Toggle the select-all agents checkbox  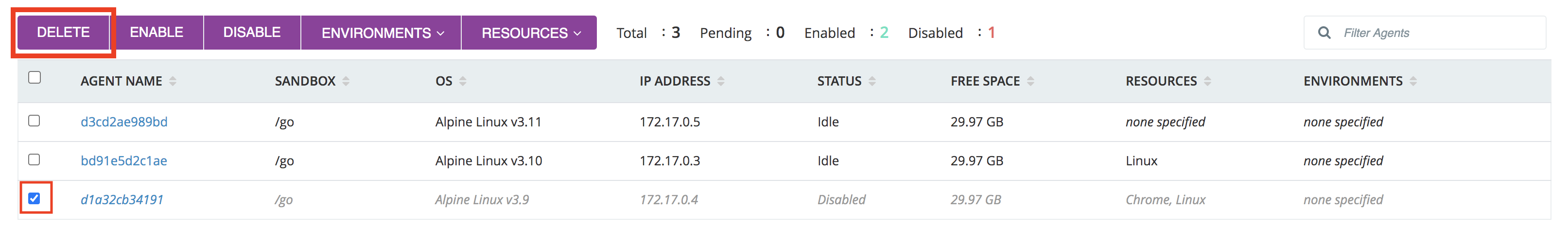[x=35, y=77]
